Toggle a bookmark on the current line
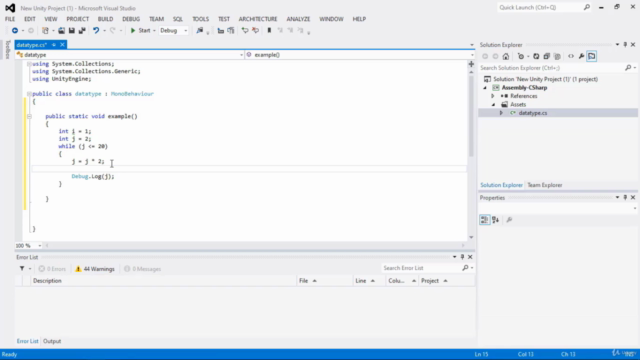640x360 pixels. coord(269,31)
